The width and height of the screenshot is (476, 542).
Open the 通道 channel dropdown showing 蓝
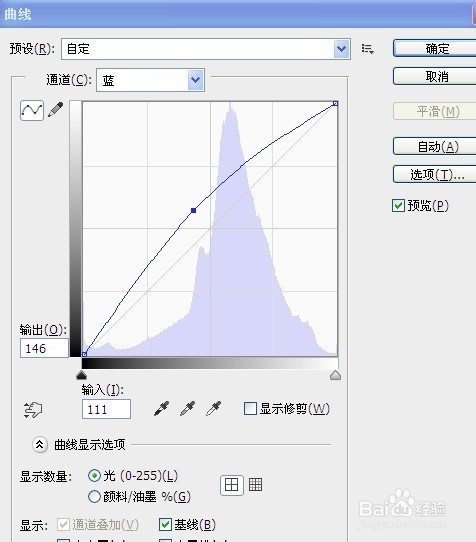pyautogui.click(x=150, y=80)
